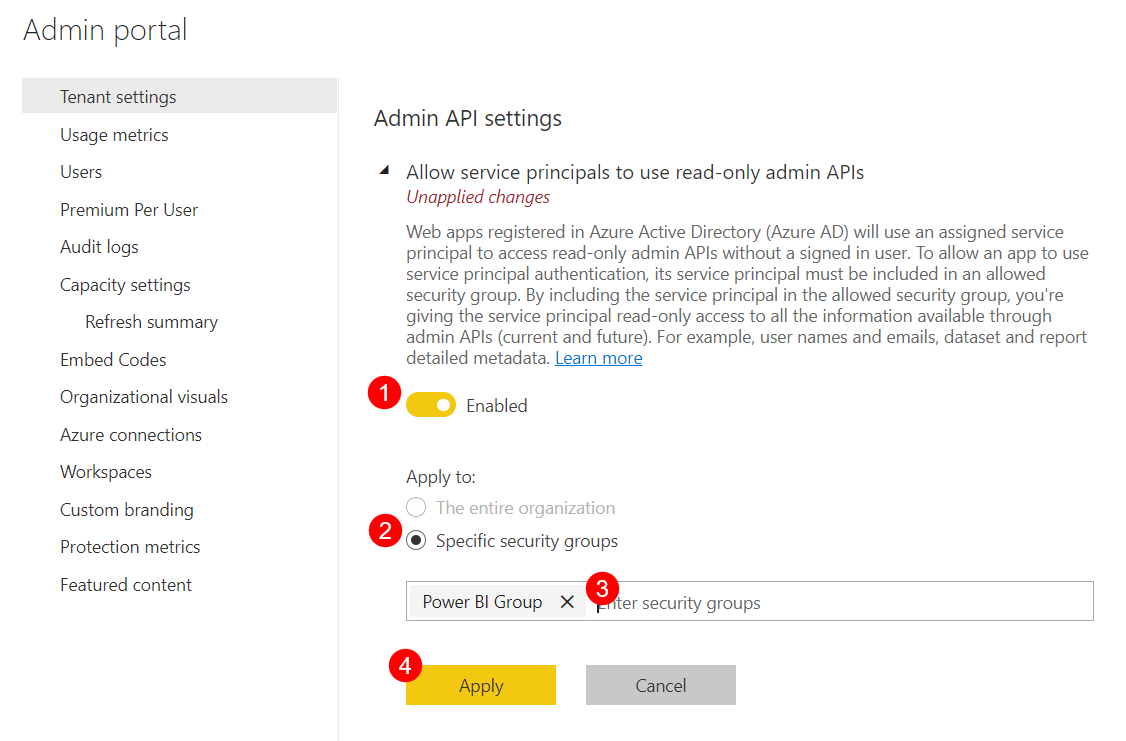
Task: Collapse the read-only admin APIs section
Action: click(384, 170)
